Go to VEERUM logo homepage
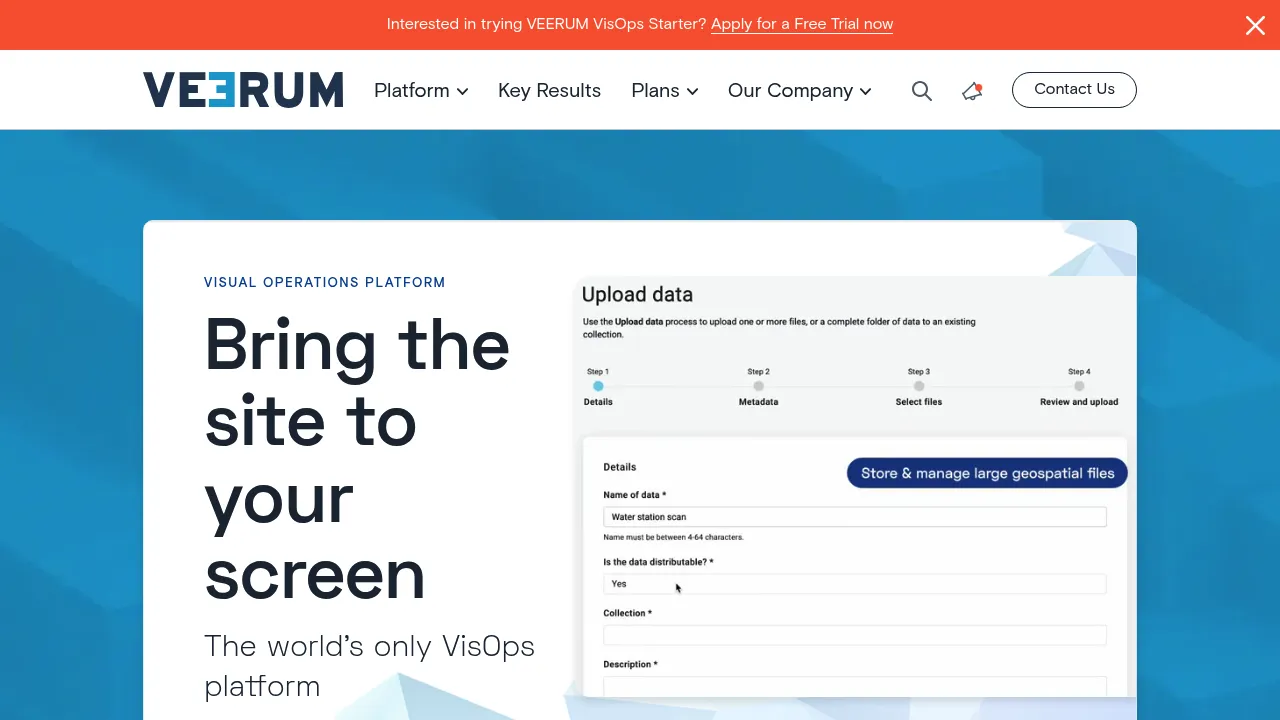The image size is (1280, 720). pyautogui.click(x=243, y=90)
